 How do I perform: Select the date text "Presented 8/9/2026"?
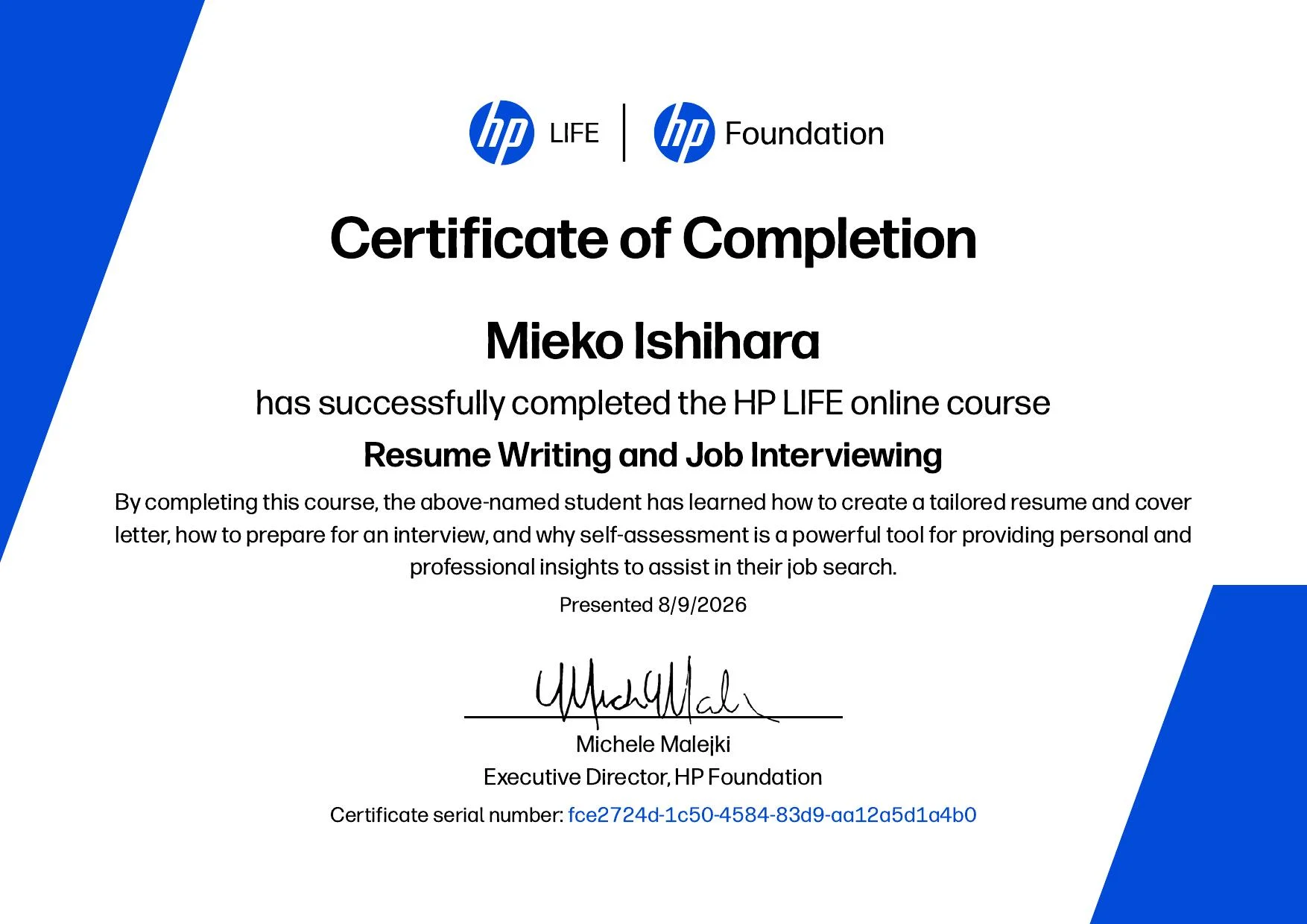(653, 604)
